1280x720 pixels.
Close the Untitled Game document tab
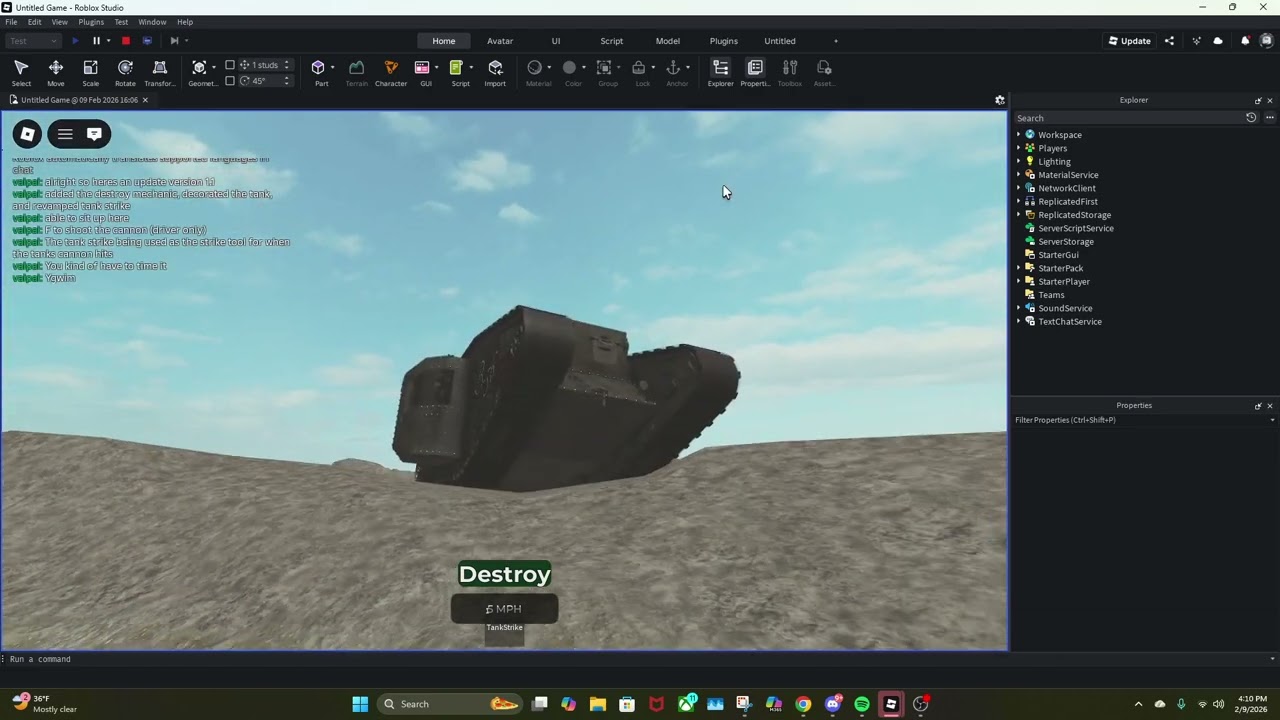tap(145, 100)
